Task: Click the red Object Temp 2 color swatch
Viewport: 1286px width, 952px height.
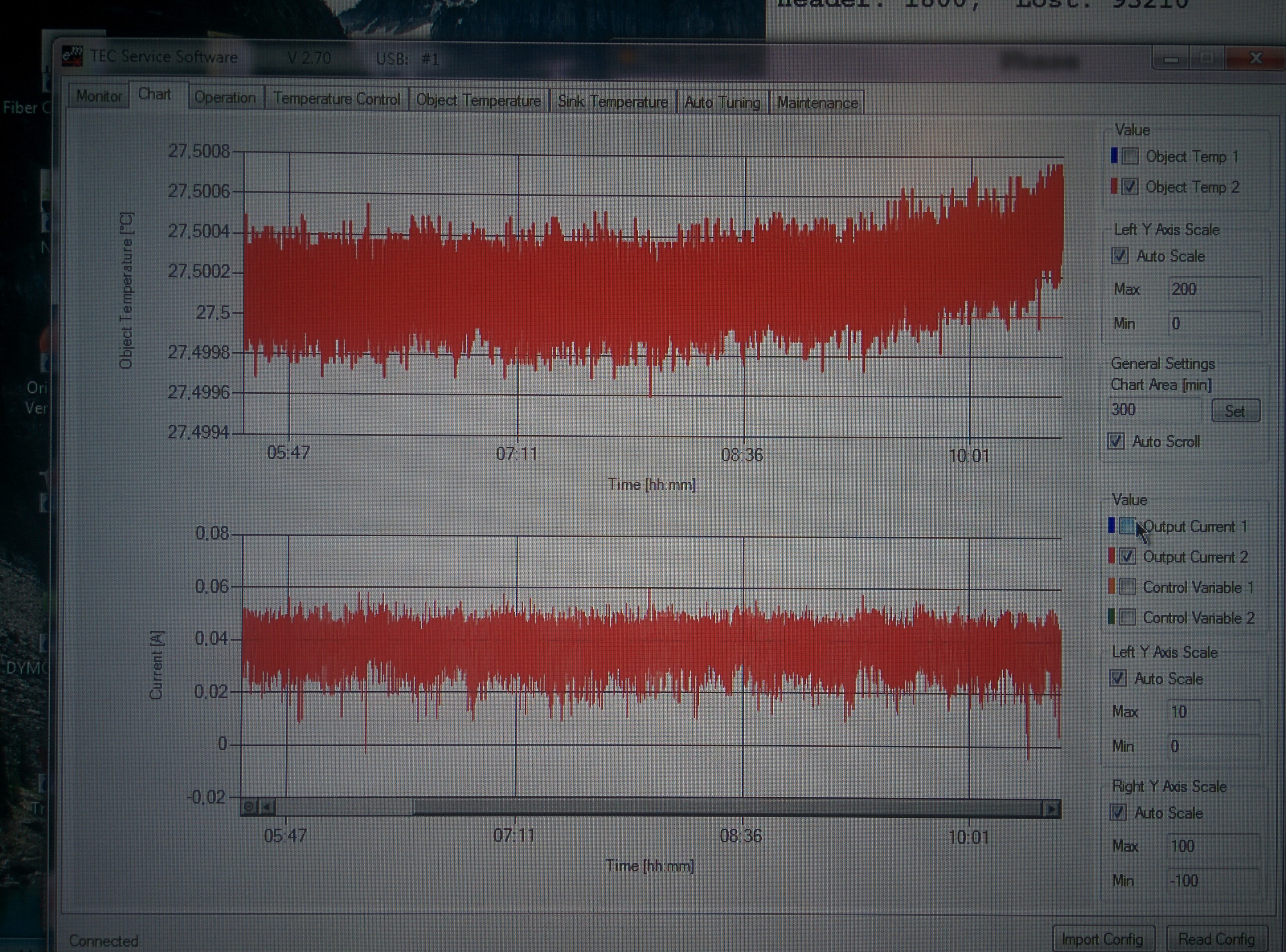Action: tap(1114, 186)
